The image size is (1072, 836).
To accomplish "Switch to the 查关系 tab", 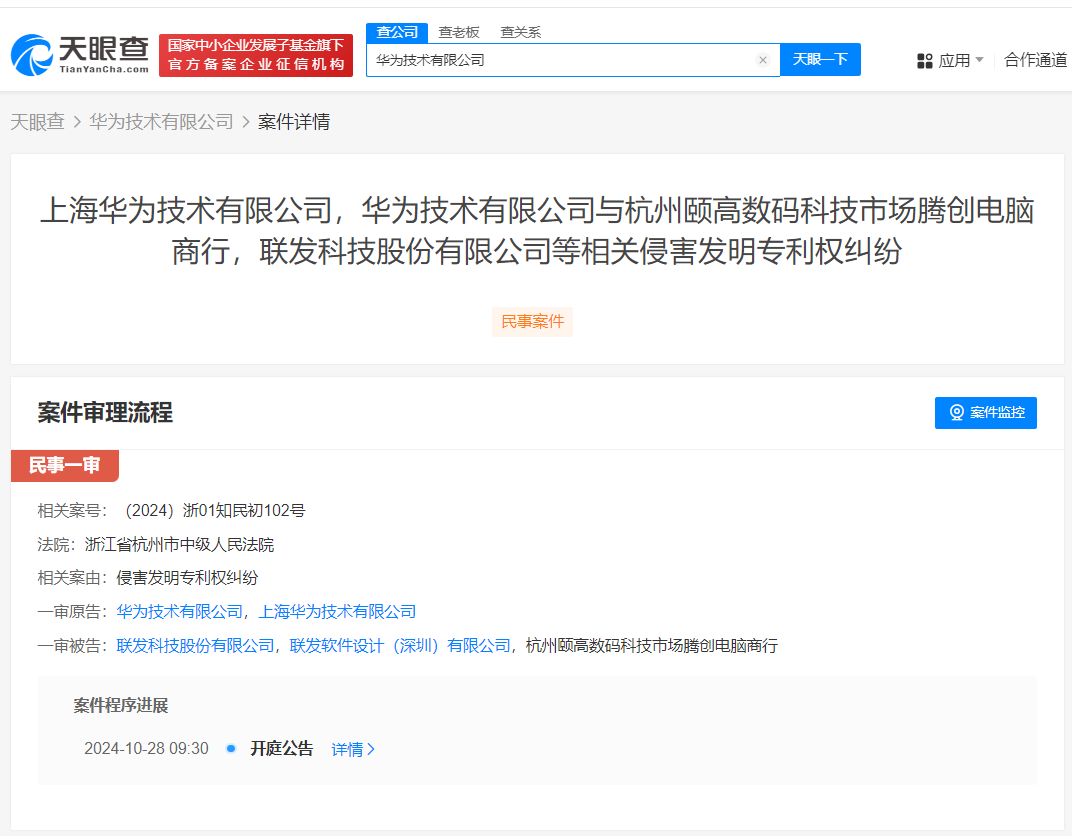I will click(x=520, y=32).
